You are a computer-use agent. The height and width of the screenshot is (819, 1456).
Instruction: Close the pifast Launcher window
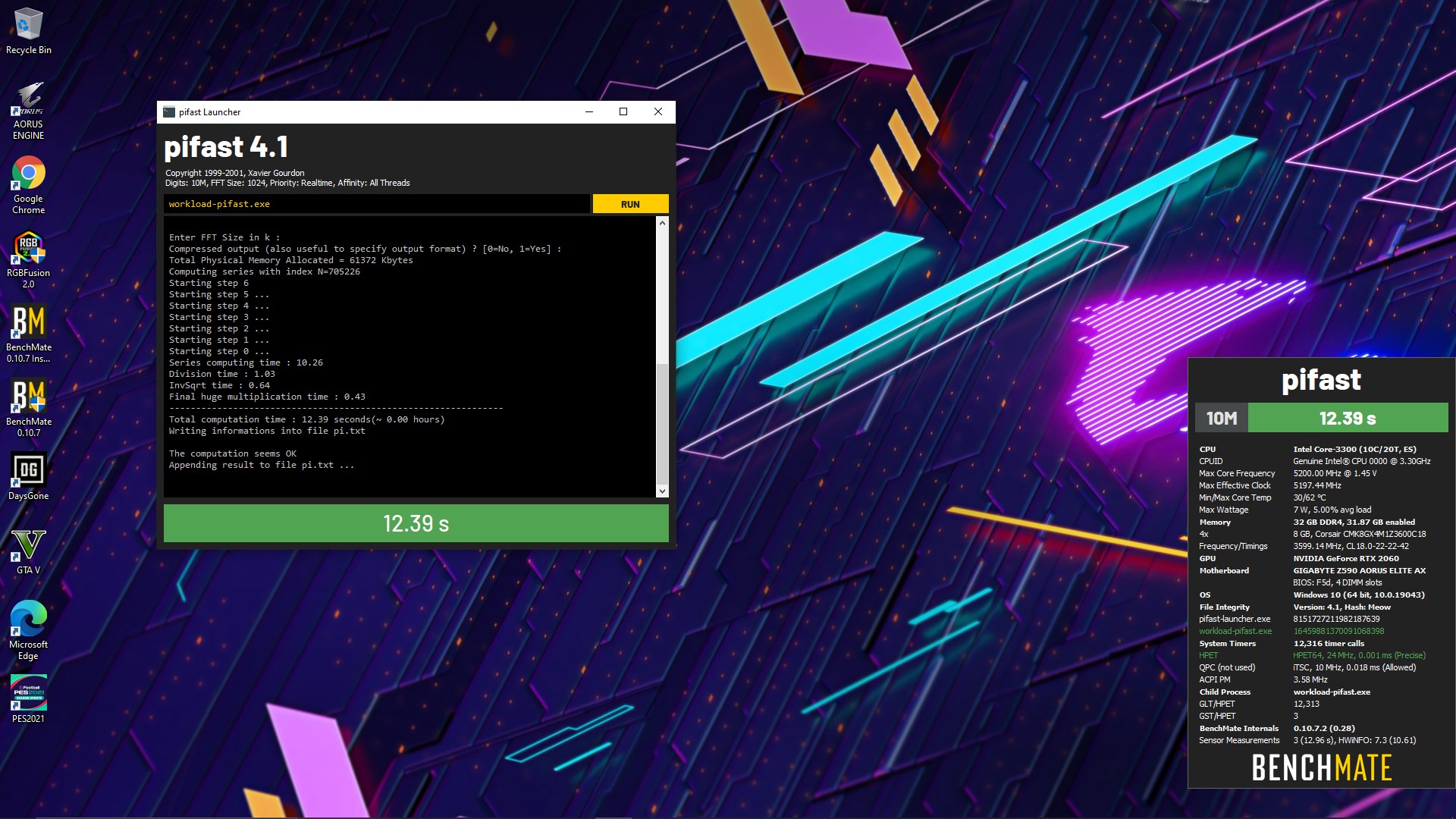(658, 111)
